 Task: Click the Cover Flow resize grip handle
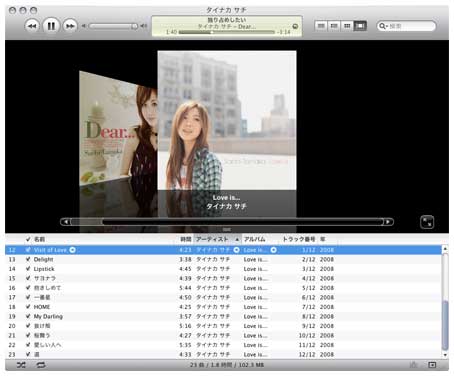click(227, 229)
